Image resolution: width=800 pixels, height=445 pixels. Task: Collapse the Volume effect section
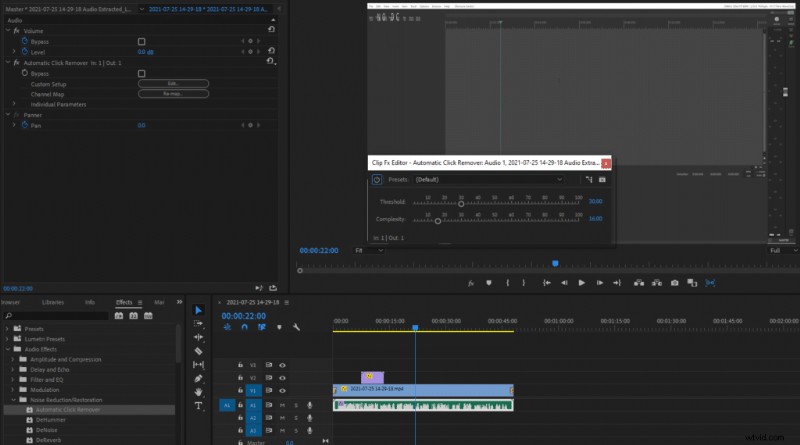click(8, 31)
